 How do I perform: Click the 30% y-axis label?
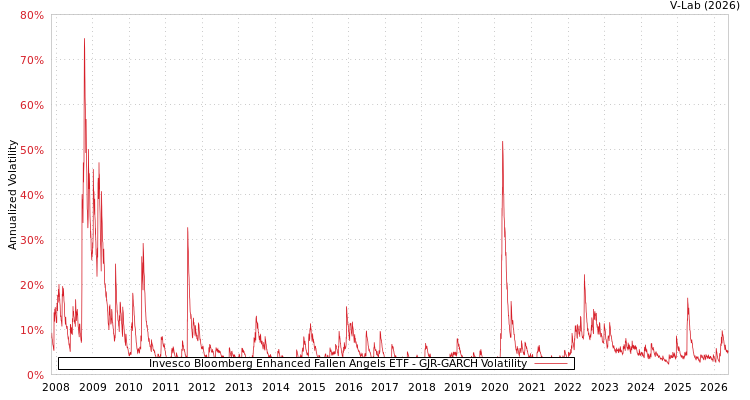coord(32,240)
